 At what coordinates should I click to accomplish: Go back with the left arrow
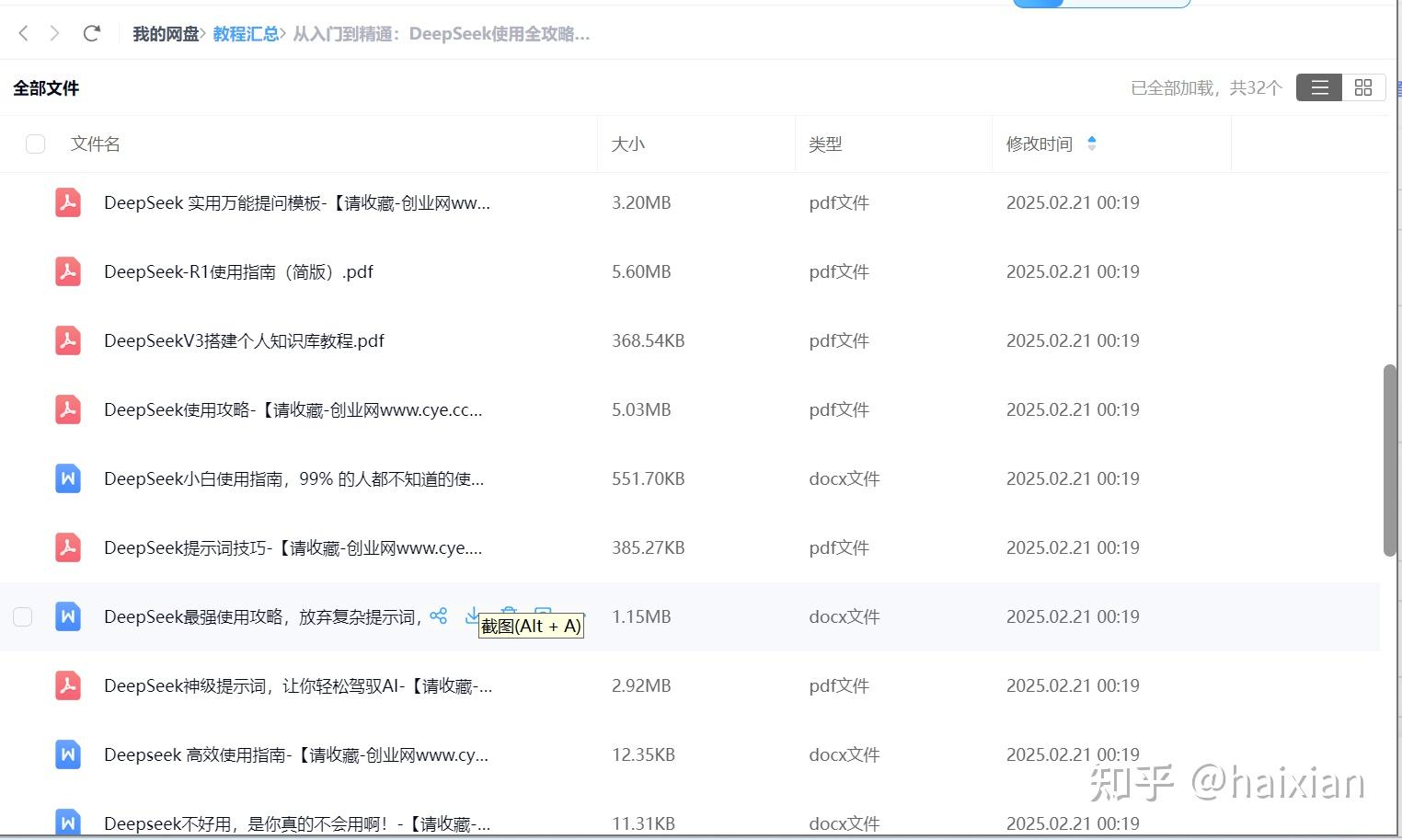pyautogui.click(x=24, y=34)
